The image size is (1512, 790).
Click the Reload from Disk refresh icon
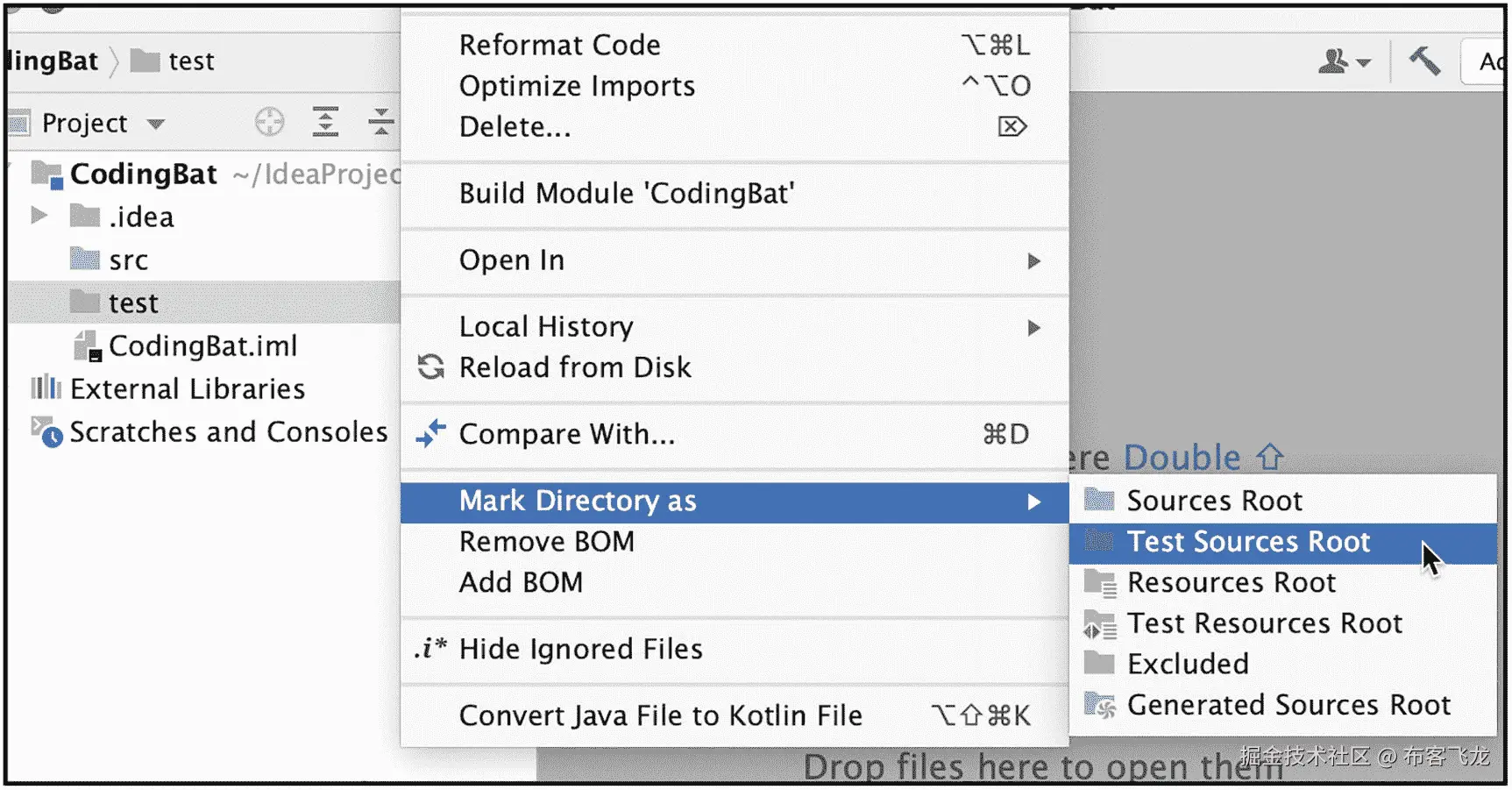click(x=430, y=367)
